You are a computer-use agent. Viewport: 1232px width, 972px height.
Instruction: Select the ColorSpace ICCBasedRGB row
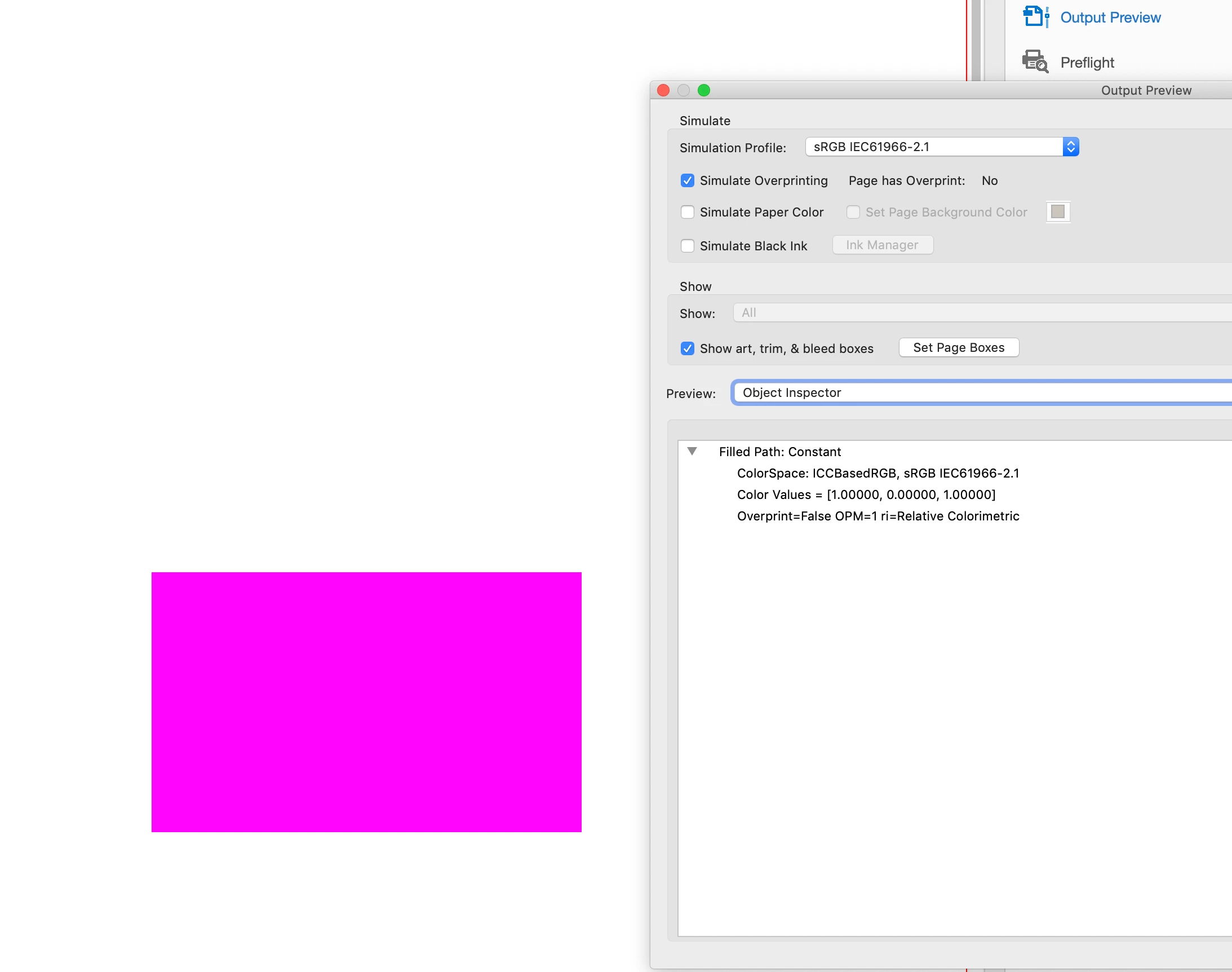pyautogui.click(x=878, y=474)
